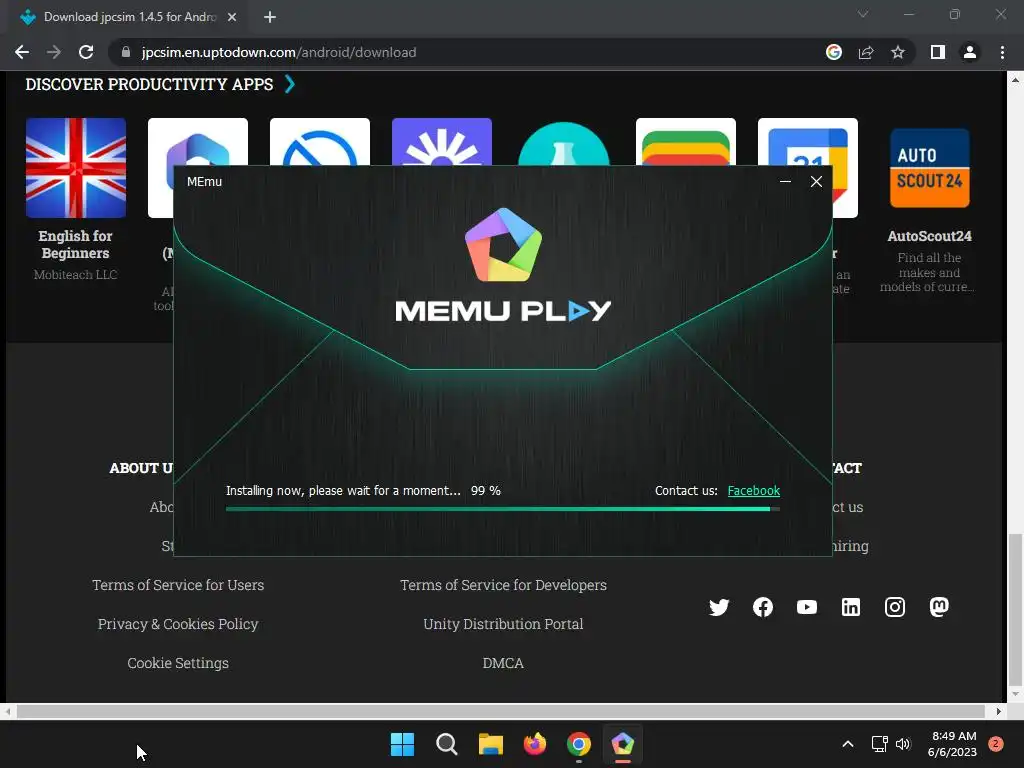The height and width of the screenshot is (768, 1024).
Task: Select the Download jpcsim 1.4.5 tab
Action: (x=129, y=17)
